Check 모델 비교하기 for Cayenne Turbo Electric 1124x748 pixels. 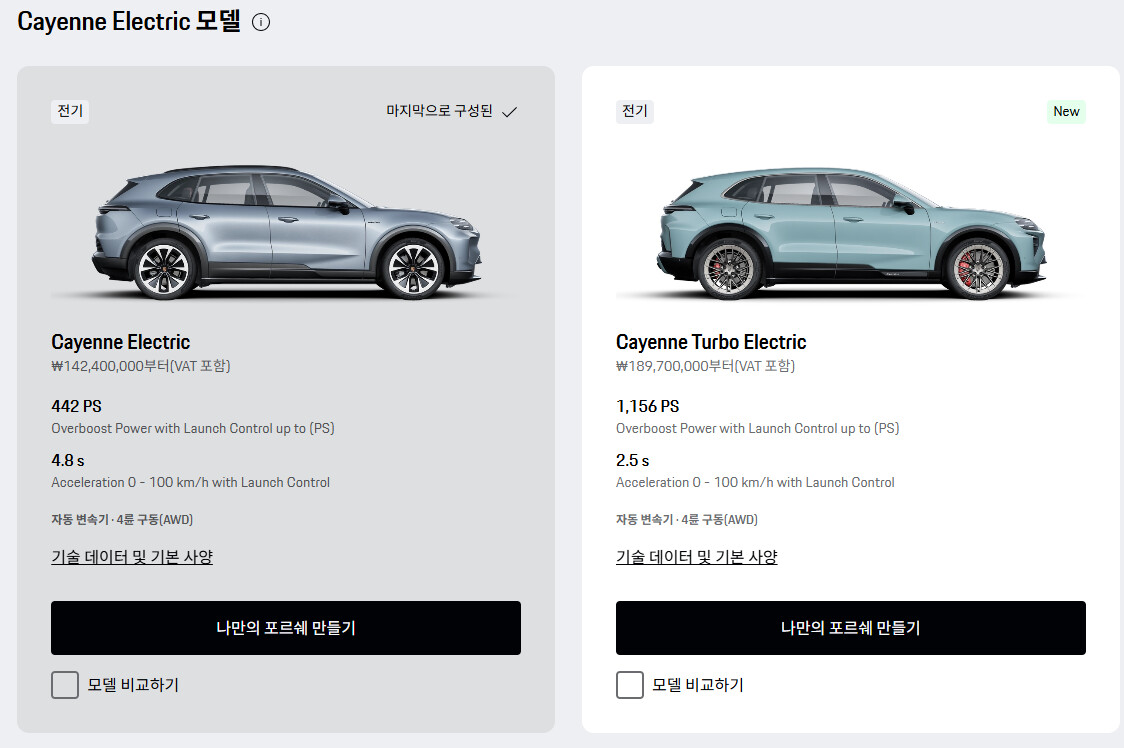[x=629, y=685]
